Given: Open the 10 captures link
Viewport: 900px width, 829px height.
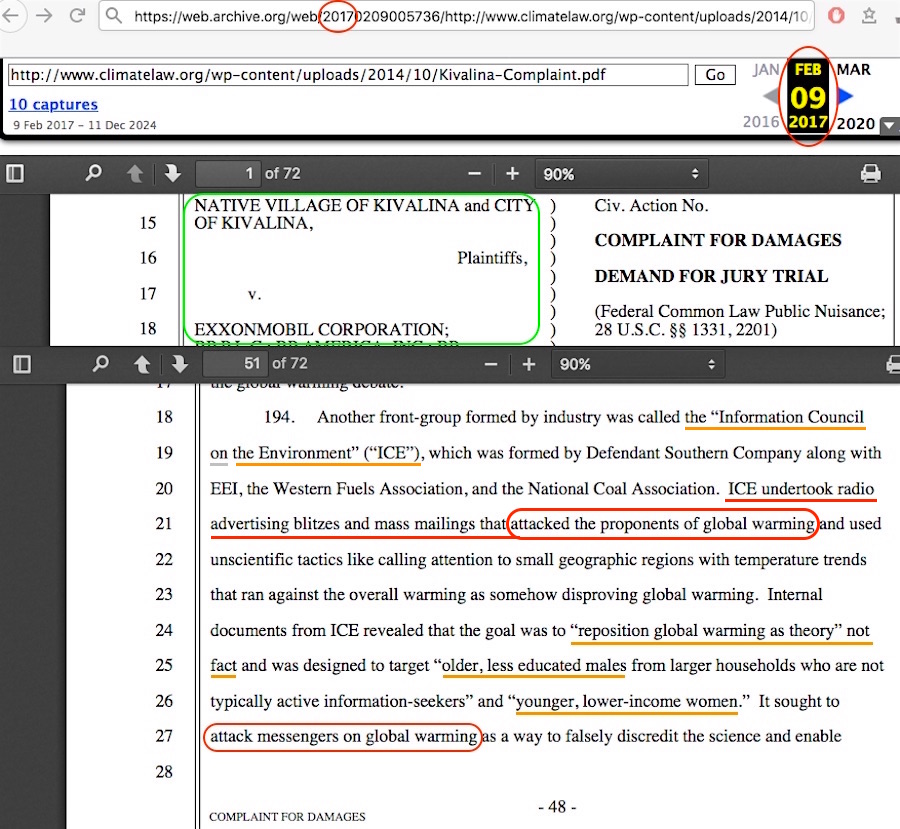Looking at the screenshot, I should pos(53,104).
